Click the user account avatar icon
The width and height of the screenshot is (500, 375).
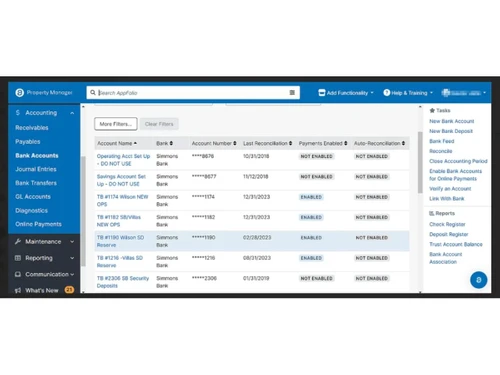446,93
